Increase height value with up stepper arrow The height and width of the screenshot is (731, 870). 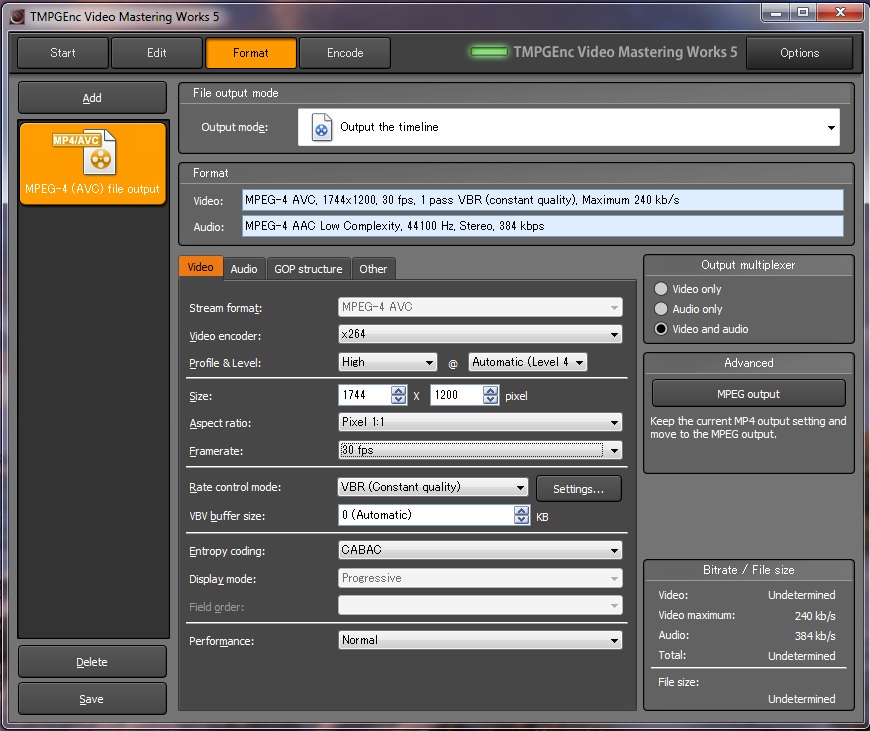(490, 390)
